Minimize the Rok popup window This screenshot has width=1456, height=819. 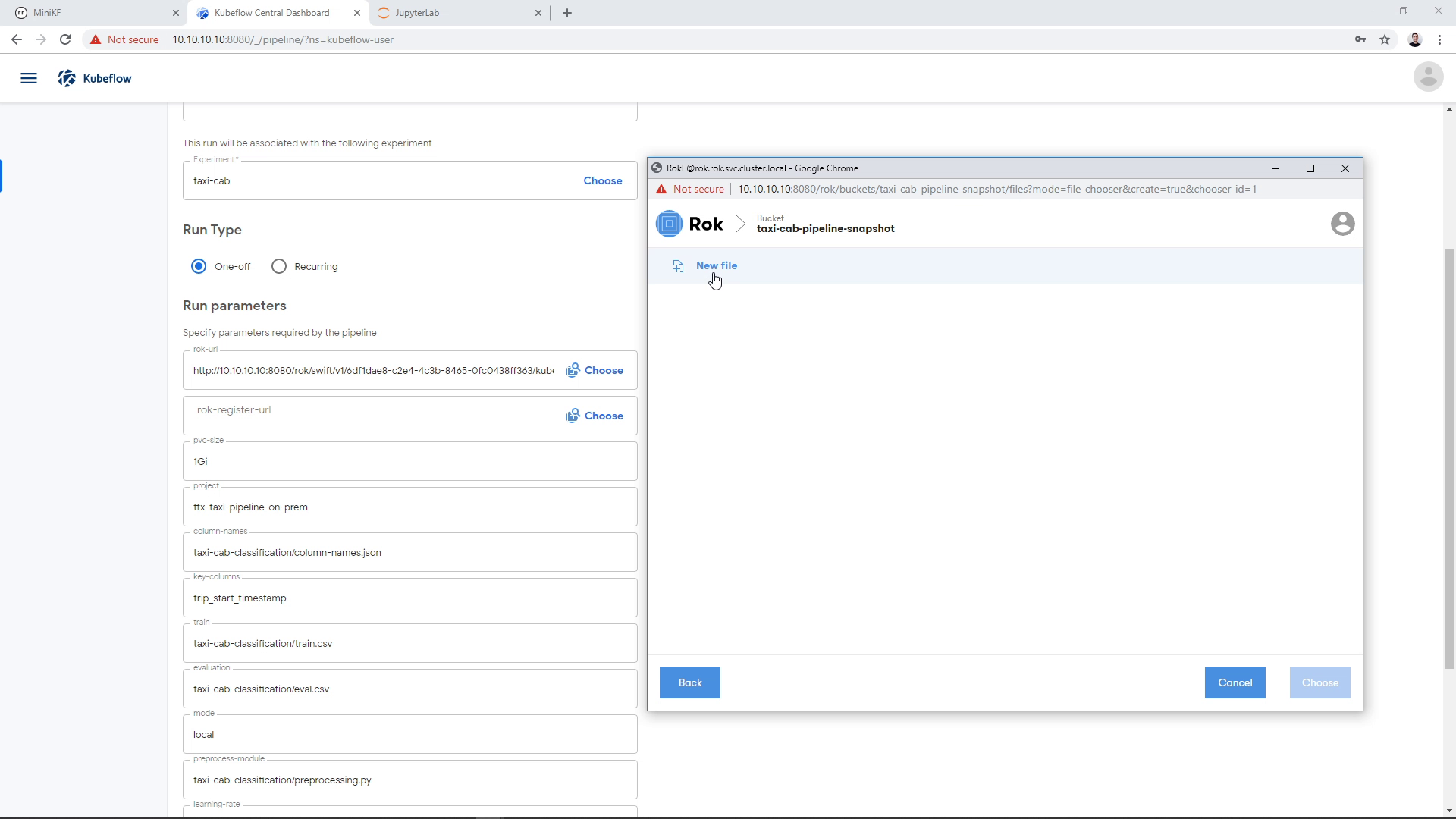click(1275, 168)
